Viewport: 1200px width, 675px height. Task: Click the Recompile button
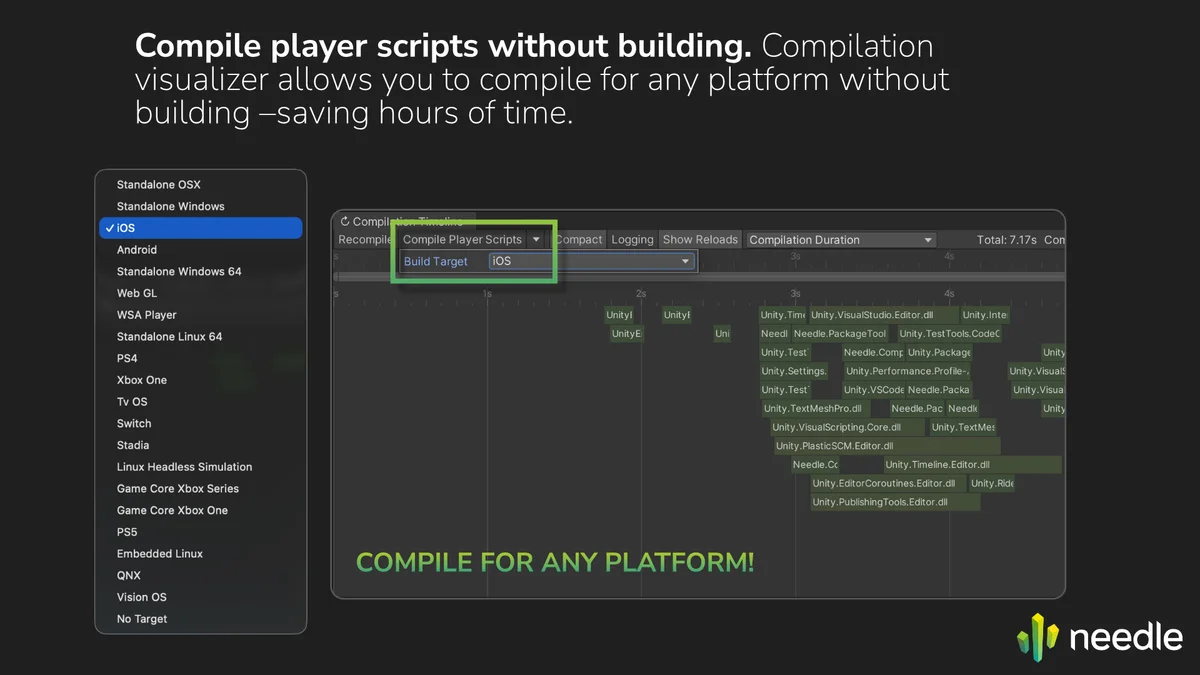pos(364,240)
